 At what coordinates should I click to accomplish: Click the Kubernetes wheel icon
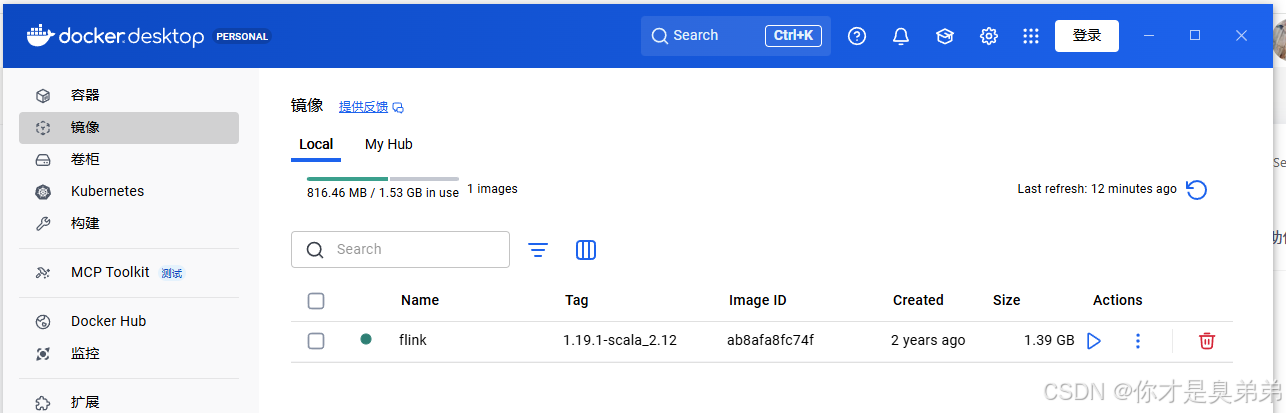43,192
